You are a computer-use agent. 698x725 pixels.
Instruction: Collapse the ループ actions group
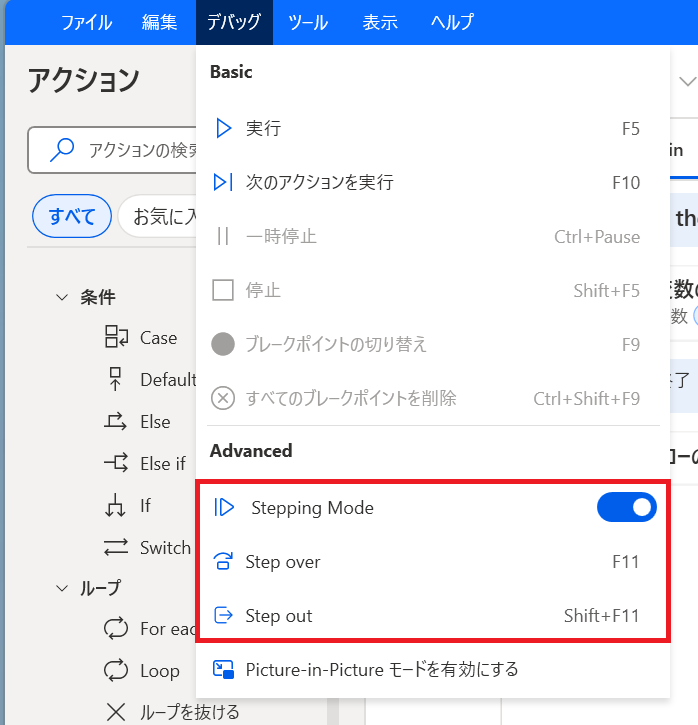click(61, 588)
